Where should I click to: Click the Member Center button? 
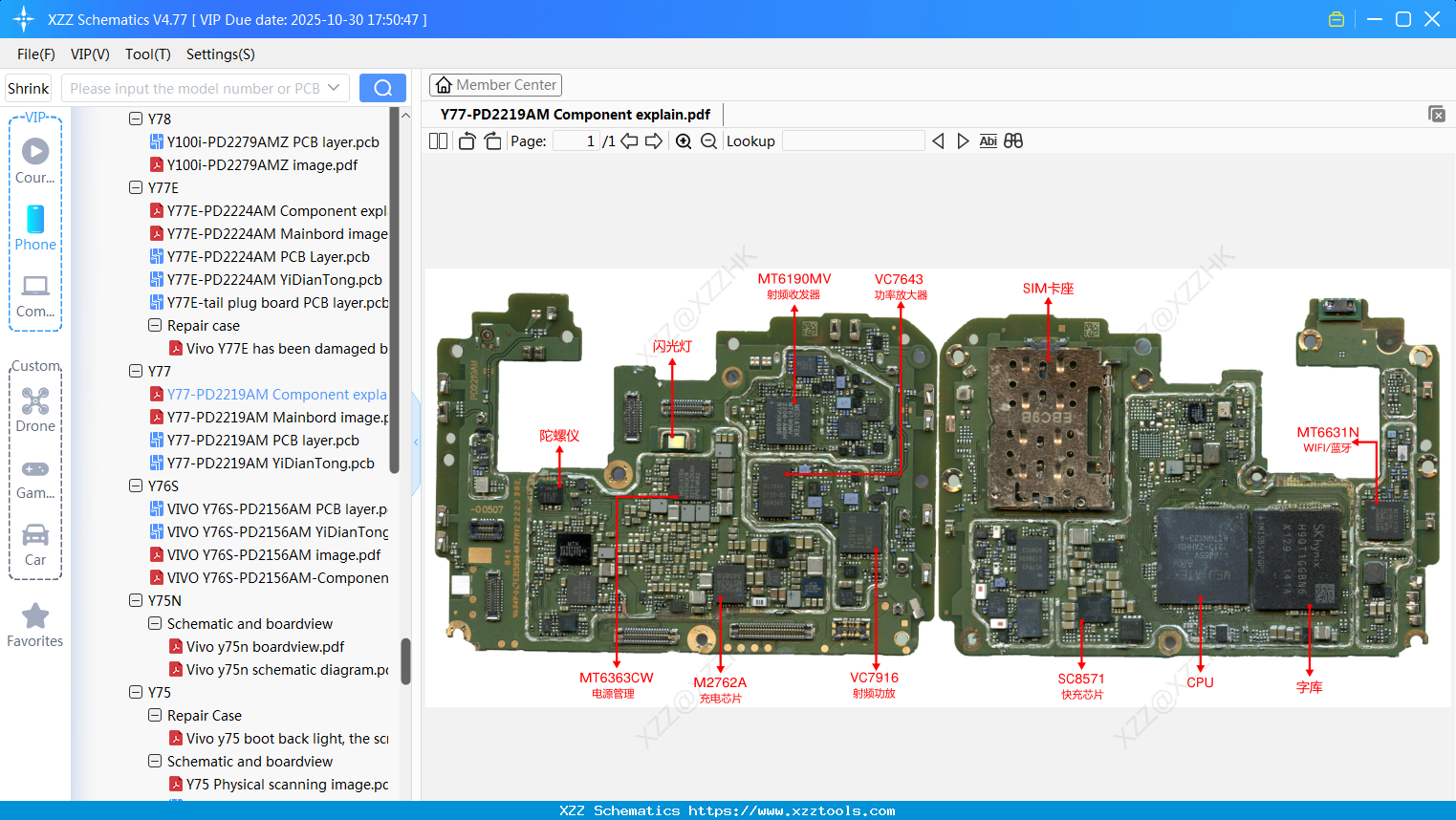pyautogui.click(x=495, y=84)
